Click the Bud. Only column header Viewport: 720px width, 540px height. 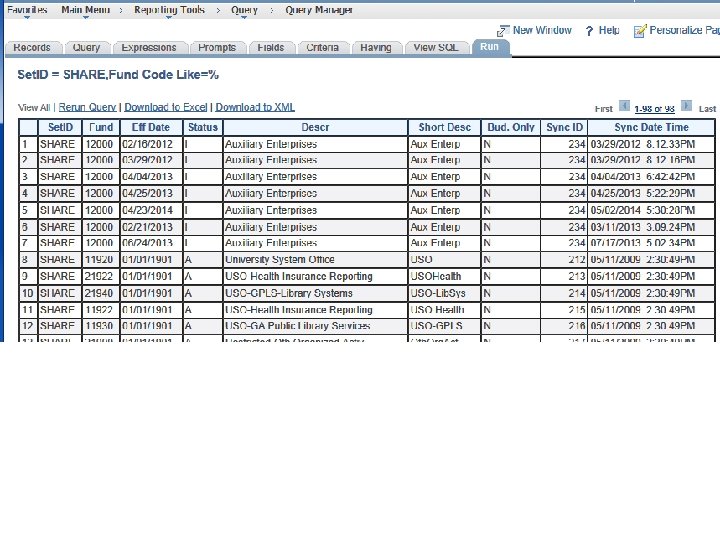coord(511,127)
